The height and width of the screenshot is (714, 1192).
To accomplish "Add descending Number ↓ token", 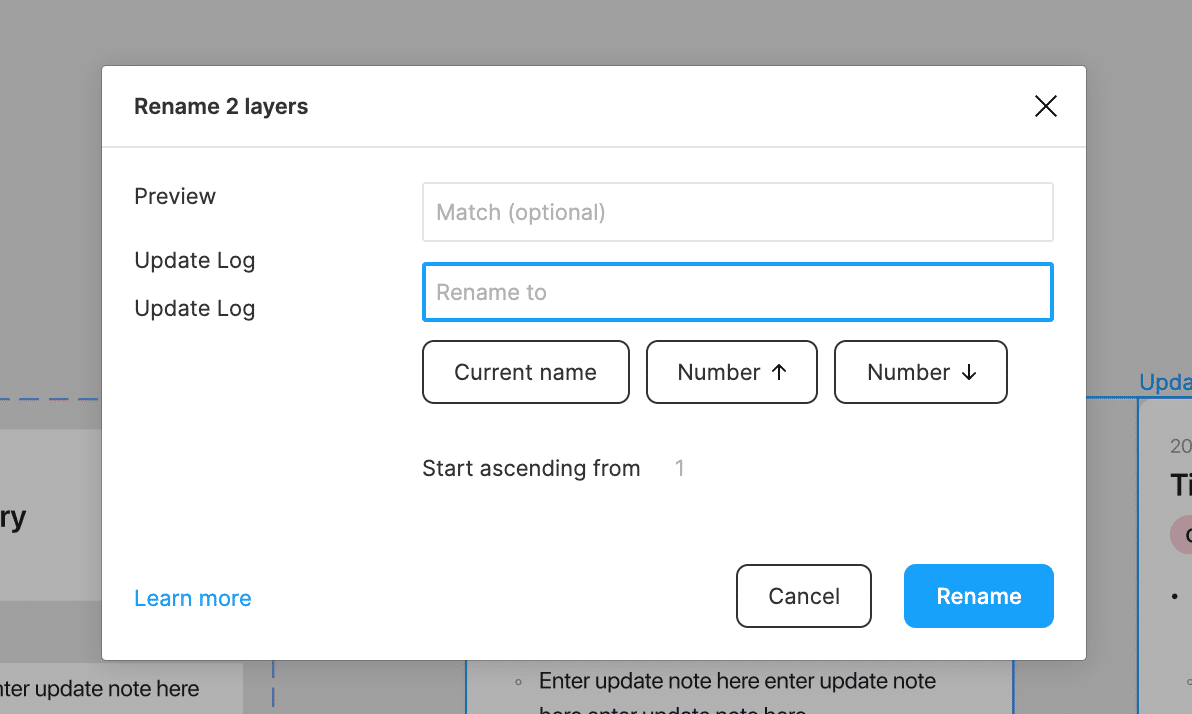I will [920, 372].
